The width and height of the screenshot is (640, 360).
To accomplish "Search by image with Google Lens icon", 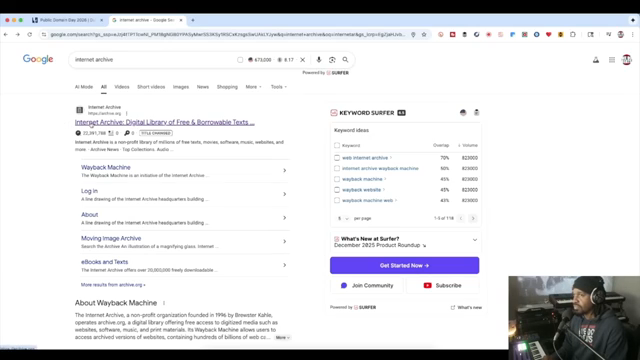I will (x=332, y=60).
